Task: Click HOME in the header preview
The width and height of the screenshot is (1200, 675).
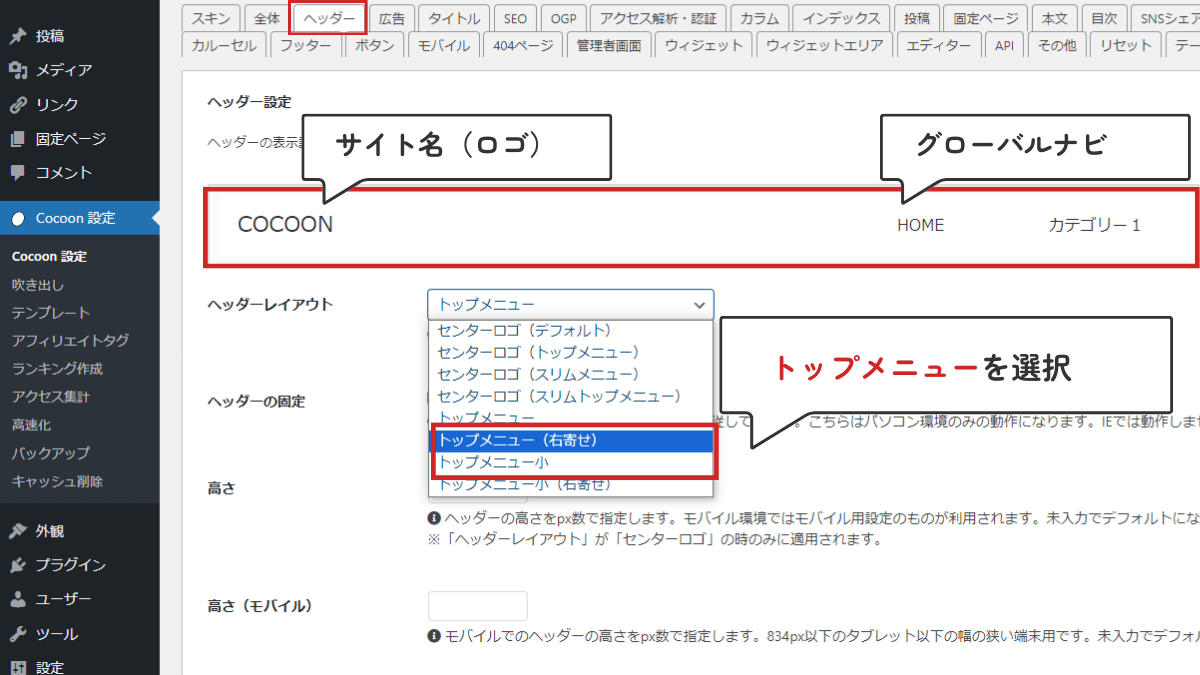Action: pyautogui.click(x=920, y=225)
